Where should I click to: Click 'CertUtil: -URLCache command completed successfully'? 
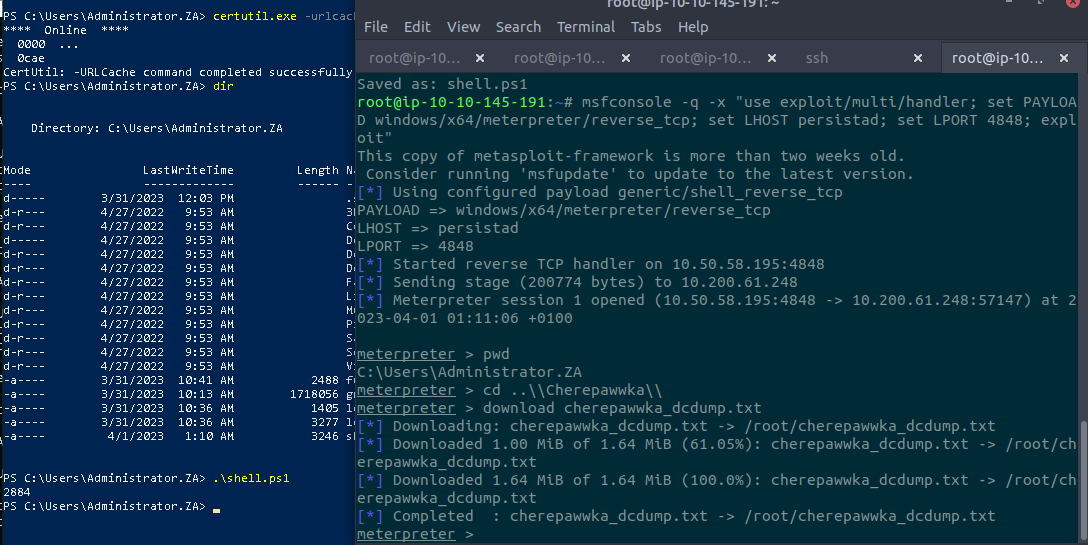[x=178, y=72]
